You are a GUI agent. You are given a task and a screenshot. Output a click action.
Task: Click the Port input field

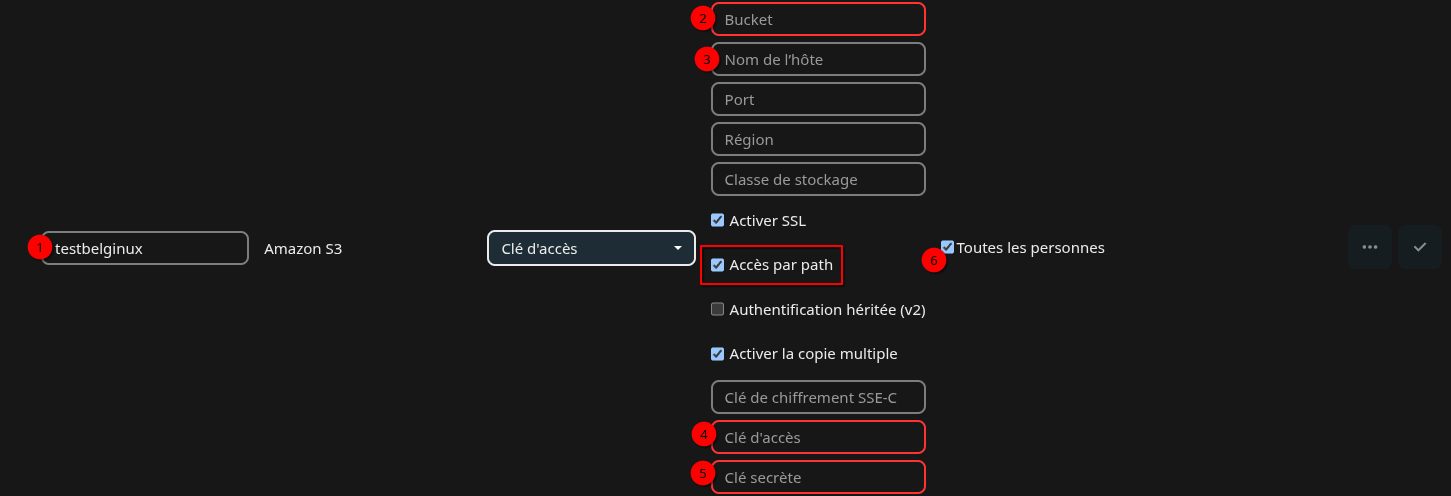tap(818, 99)
